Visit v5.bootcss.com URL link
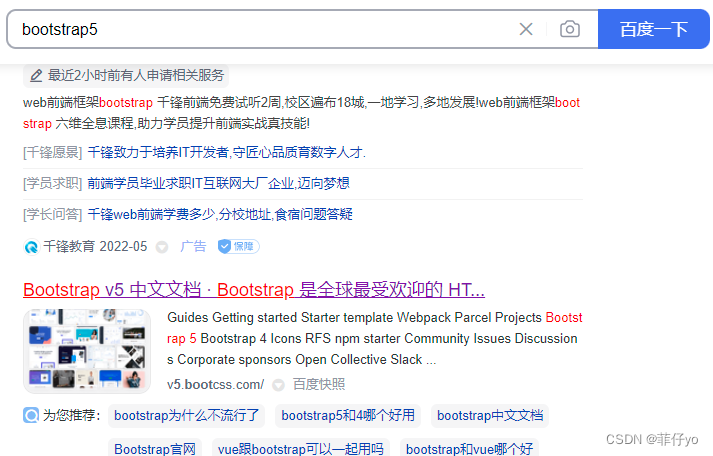713x456 pixels. 215,385
